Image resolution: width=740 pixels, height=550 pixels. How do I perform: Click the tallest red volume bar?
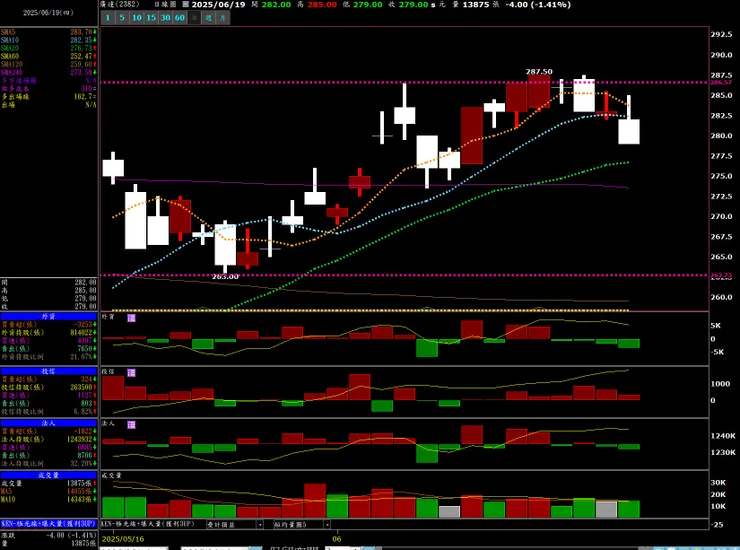coord(315,500)
